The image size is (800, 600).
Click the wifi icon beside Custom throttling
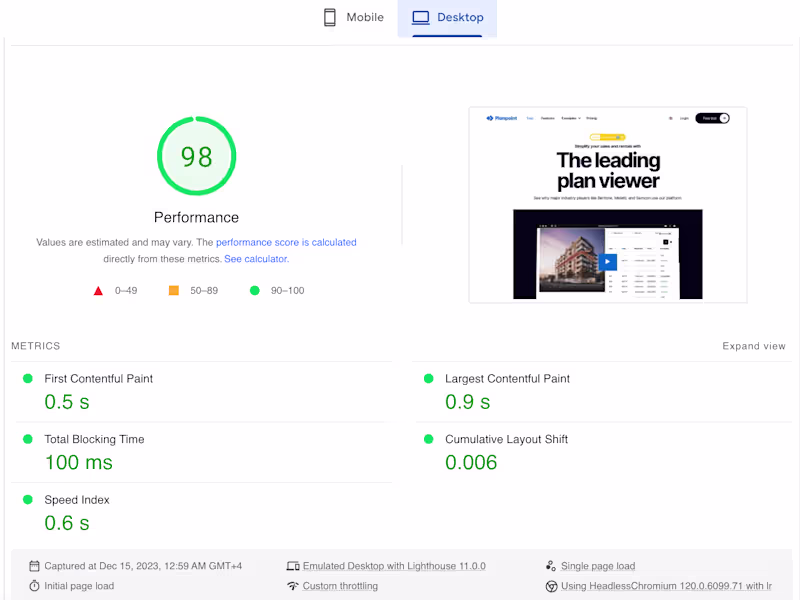[x=294, y=586]
